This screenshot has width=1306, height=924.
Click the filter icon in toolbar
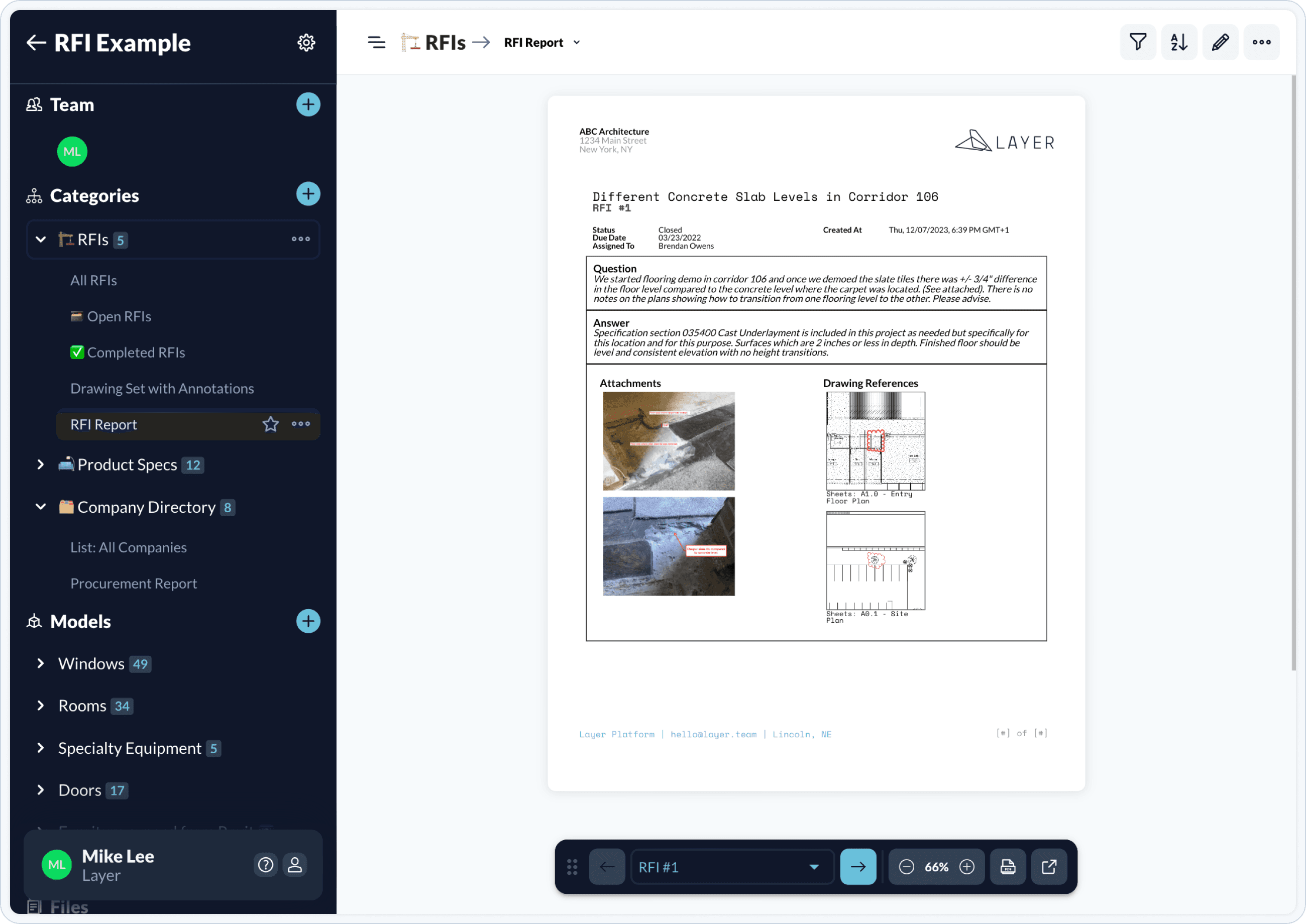pos(1138,42)
